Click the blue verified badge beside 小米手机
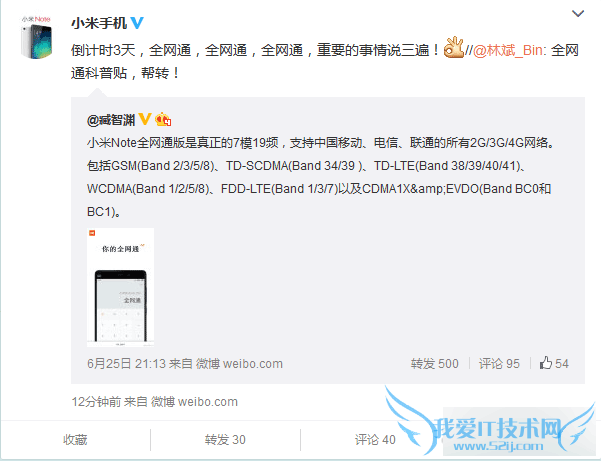 (137, 23)
